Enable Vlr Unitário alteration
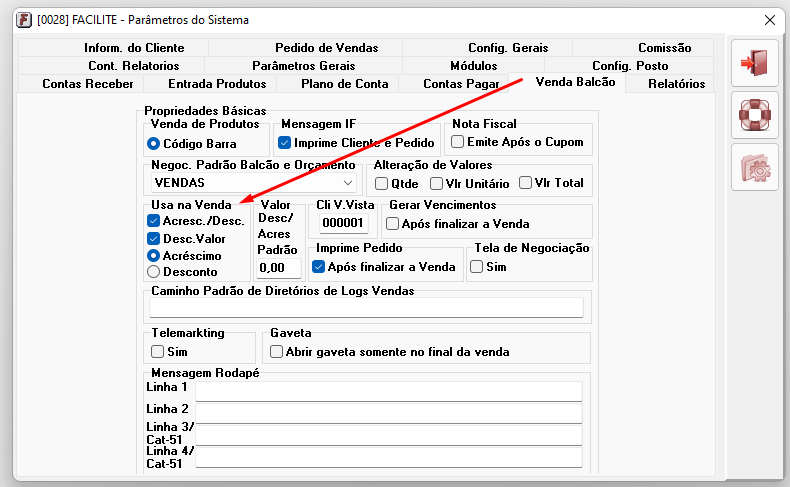Image resolution: width=790 pixels, height=487 pixels. coord(470,183)
